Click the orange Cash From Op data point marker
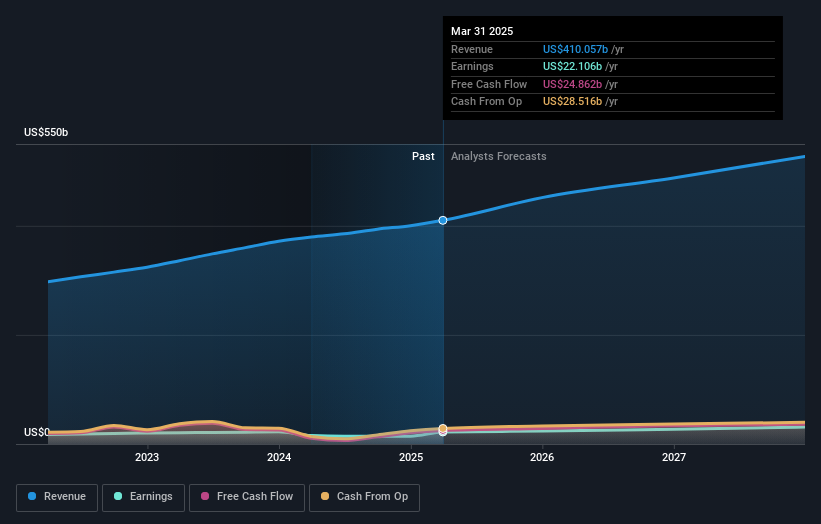821x524 pixels. click(443, 428)
